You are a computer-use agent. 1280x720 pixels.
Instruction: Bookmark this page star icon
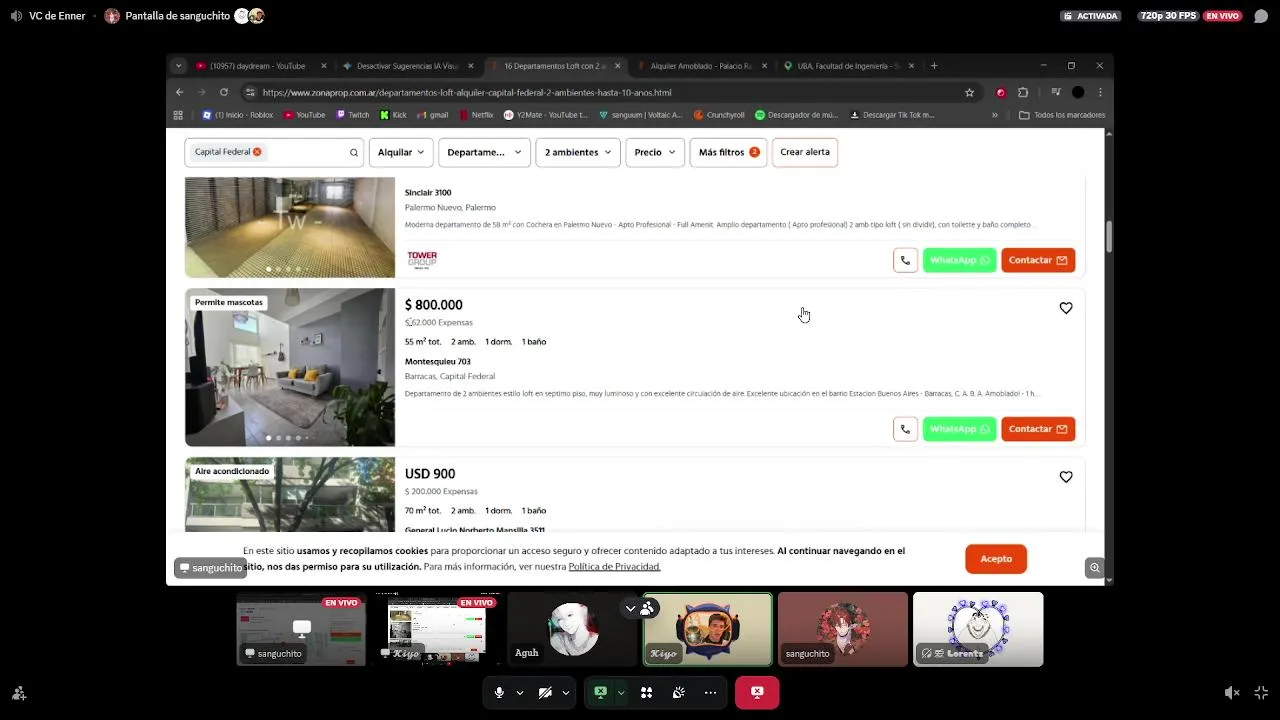(x=969, y=92)
